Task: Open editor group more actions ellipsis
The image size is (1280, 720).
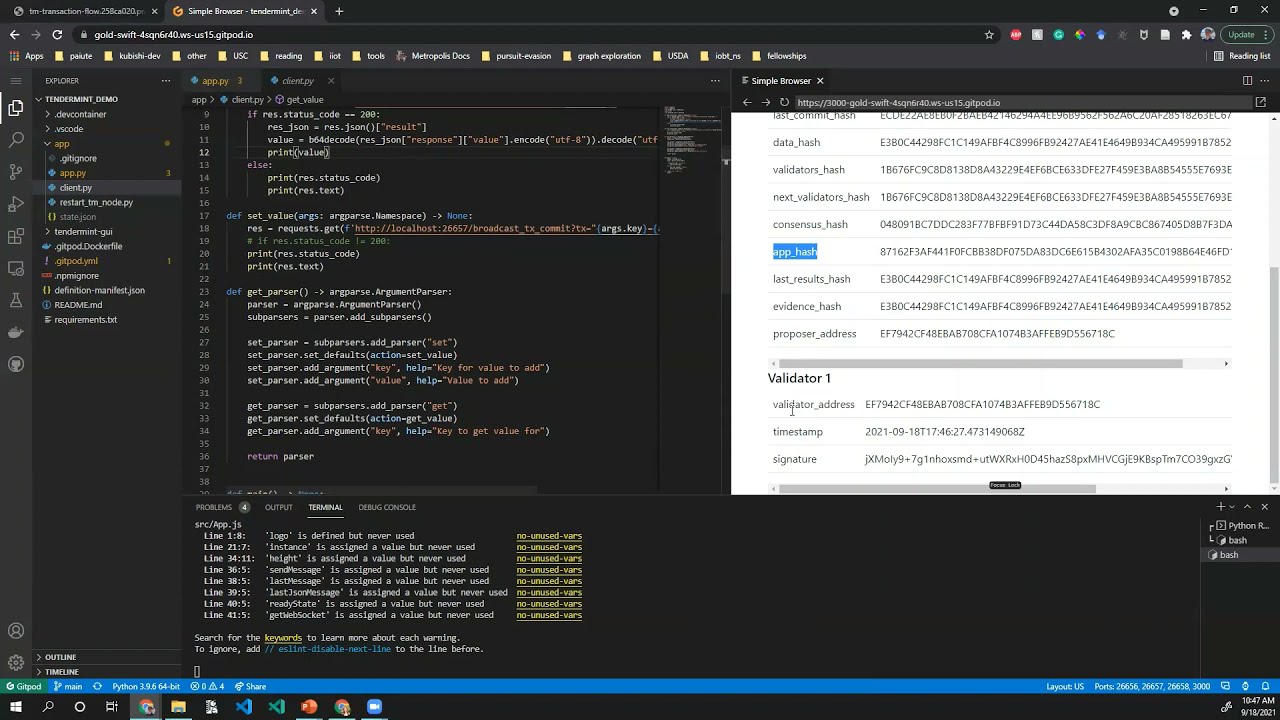Action: pyautogui.click(x=715, y=81)
